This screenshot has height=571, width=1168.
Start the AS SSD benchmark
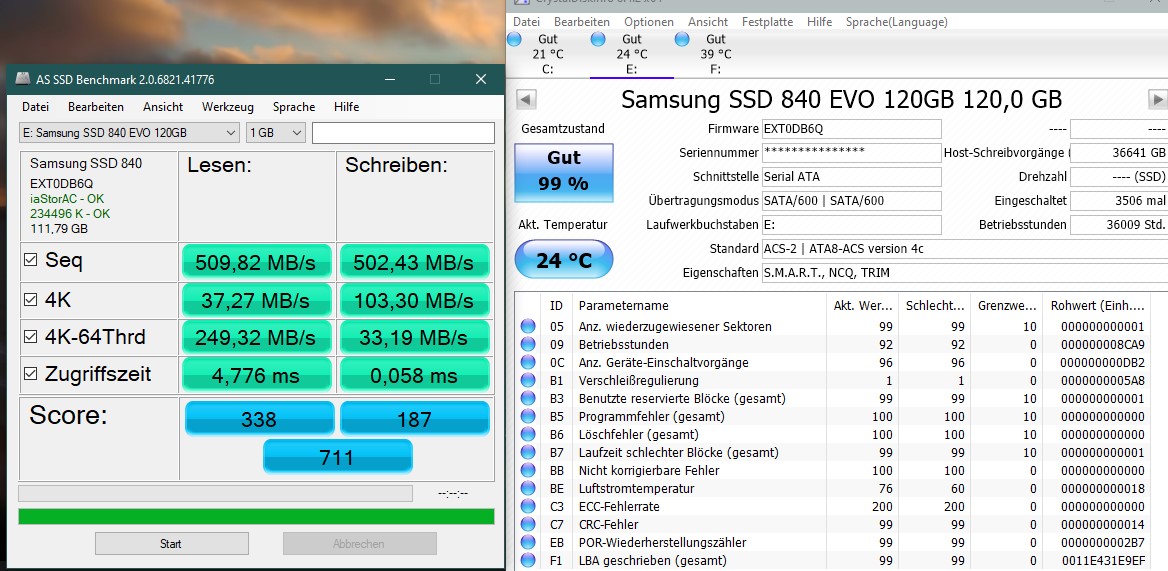tap(171, 543)
